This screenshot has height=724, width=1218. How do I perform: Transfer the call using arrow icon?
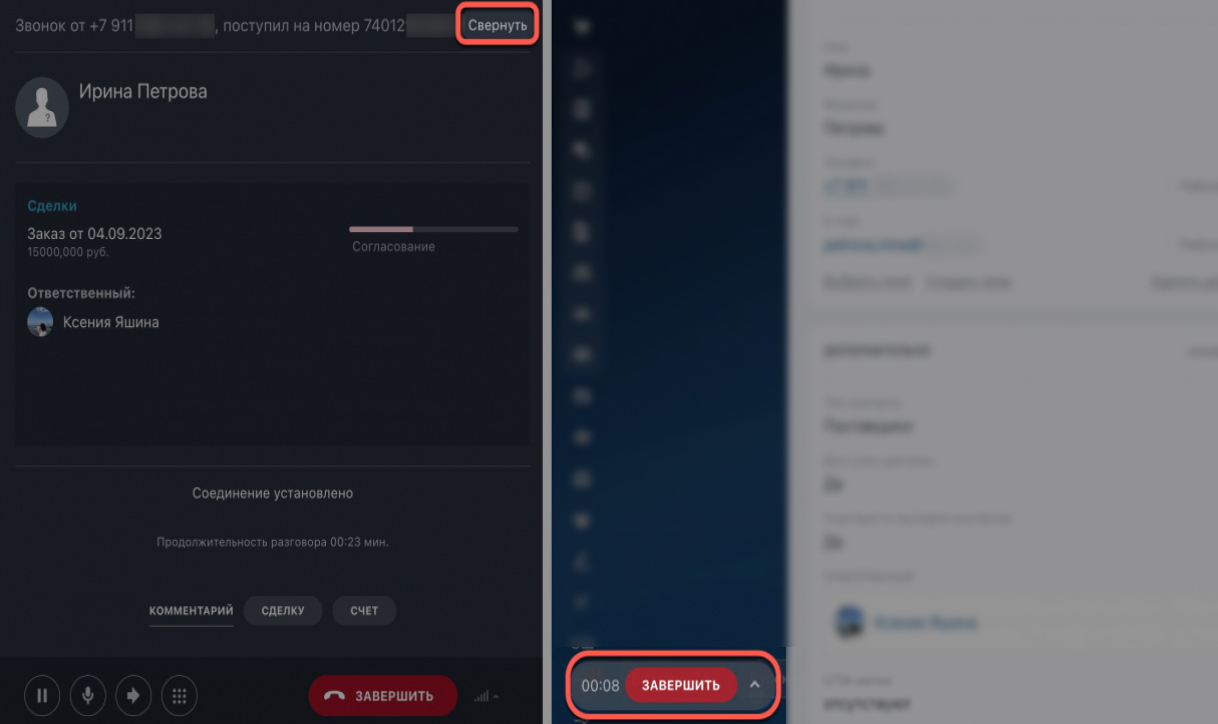pyautogui.click(x=133, y=695)
